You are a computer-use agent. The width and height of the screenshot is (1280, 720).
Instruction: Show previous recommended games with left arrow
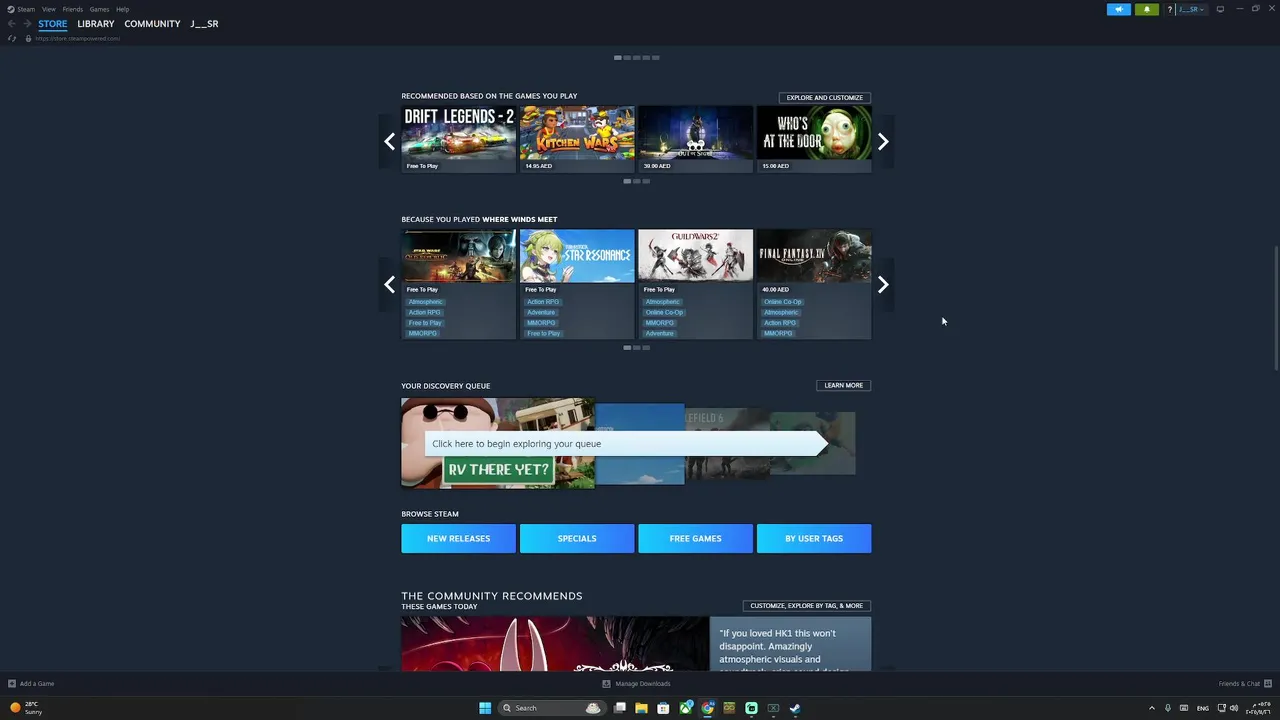click(x=389, y=141)
